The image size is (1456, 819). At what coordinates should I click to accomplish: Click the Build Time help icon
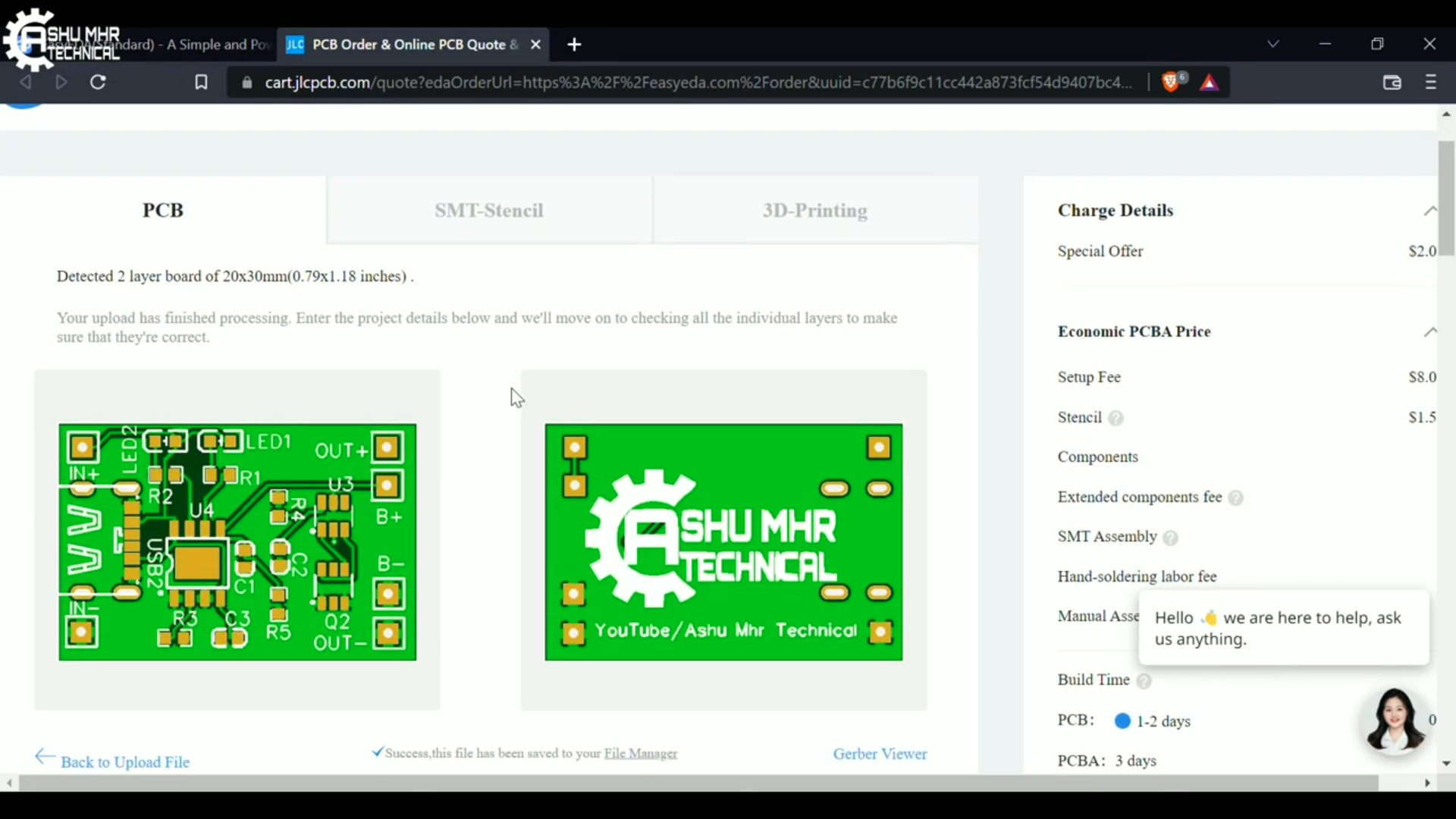tap(1144, 682)
